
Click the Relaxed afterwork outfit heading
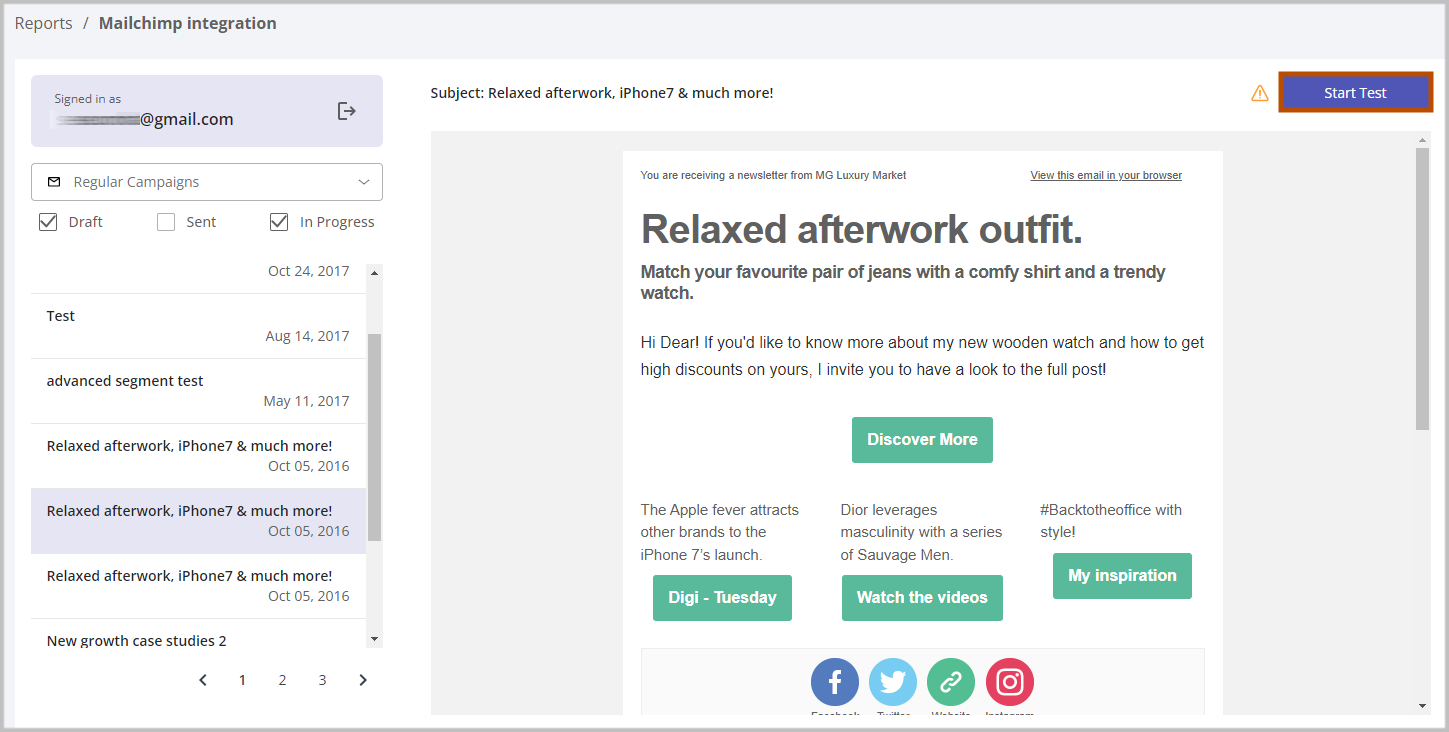click(x=861, y=230)
